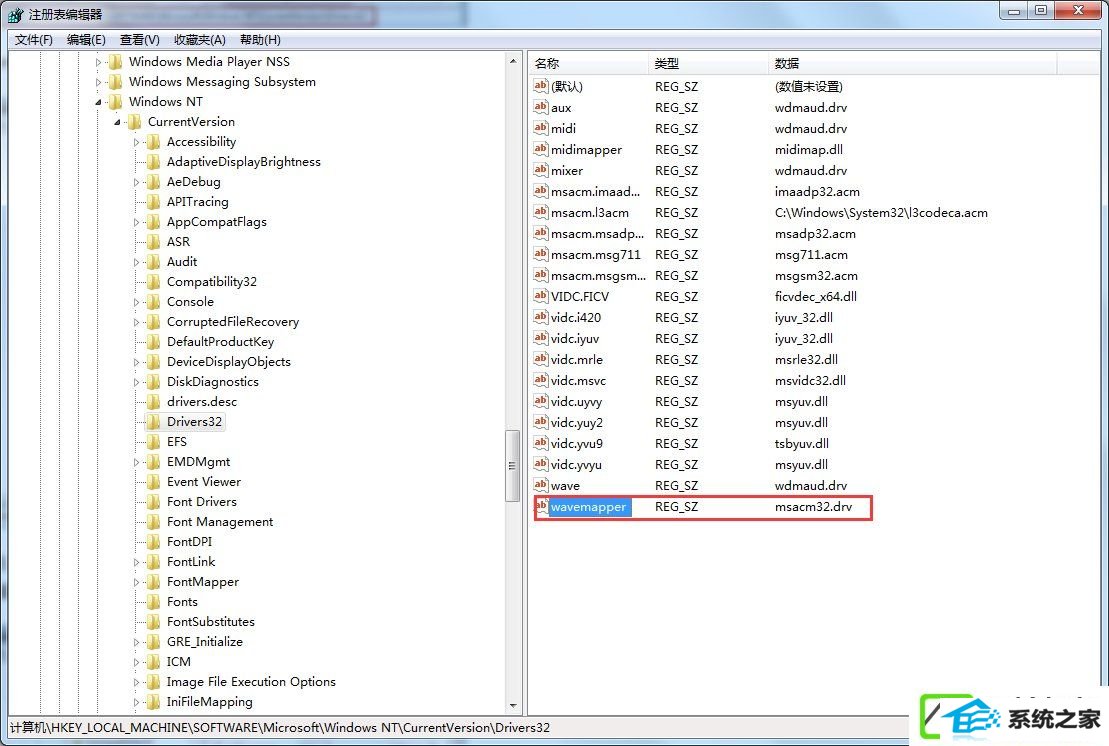Screen dimensions: 1109x746
Task: Select the GRE_Initialize key
Action: tap(205, 642)
